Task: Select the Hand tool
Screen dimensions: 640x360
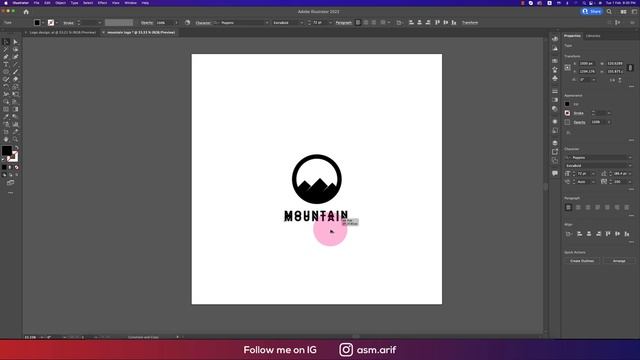Action: (x=6, y=139)
